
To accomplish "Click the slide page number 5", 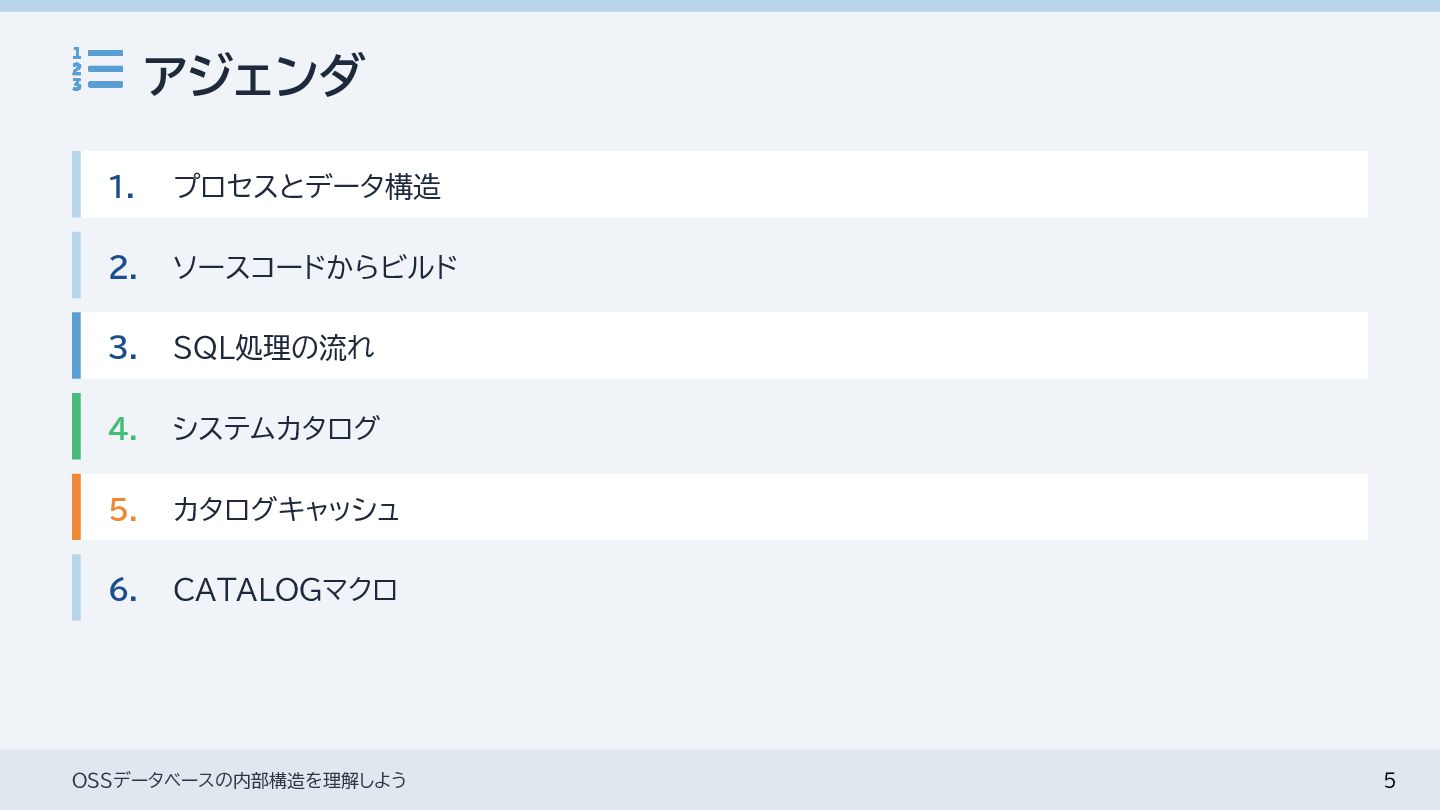I will [x=1389, y=780].
